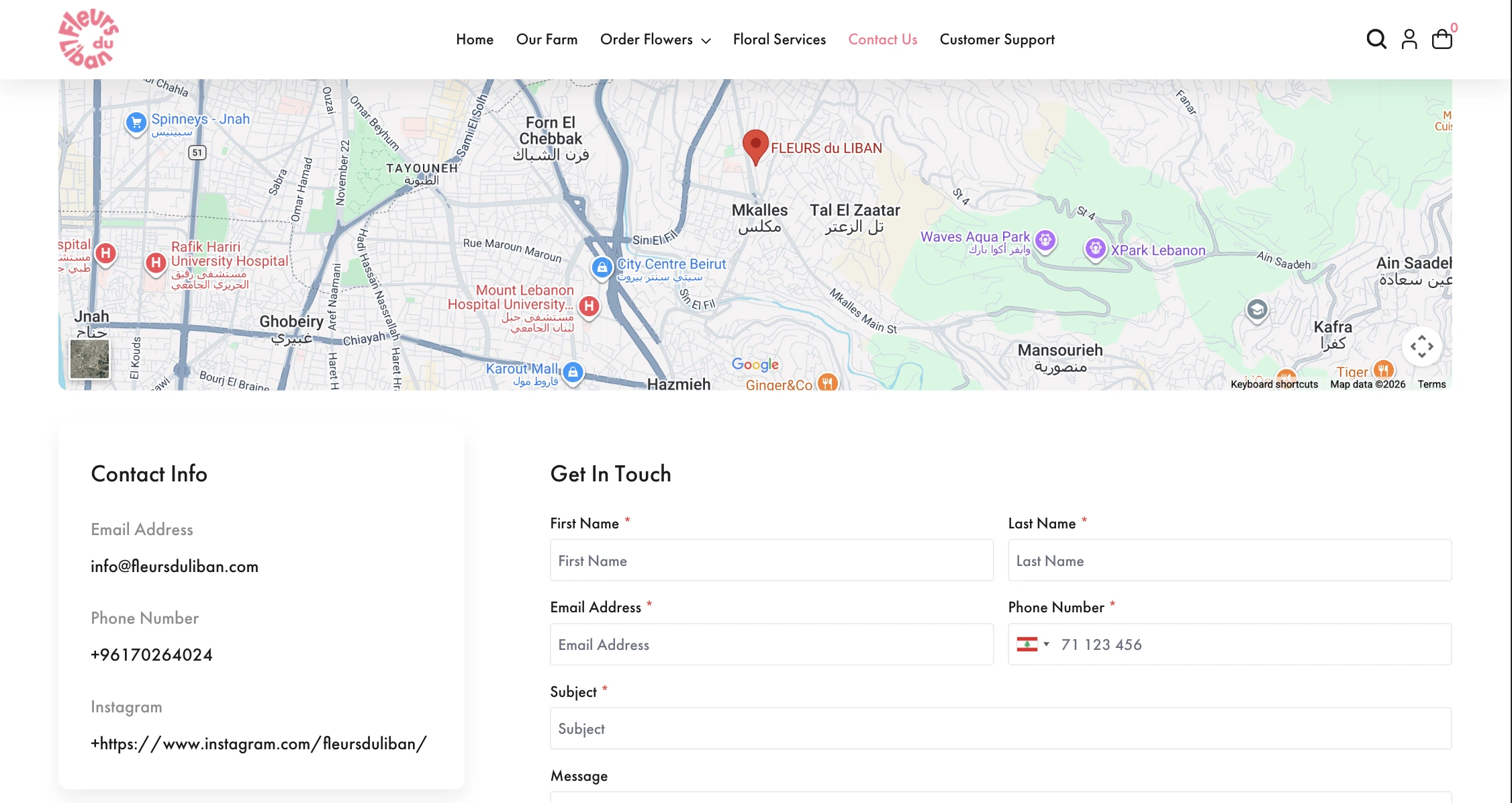Click into the Email Address field
1512x803 pixels.
771,645
